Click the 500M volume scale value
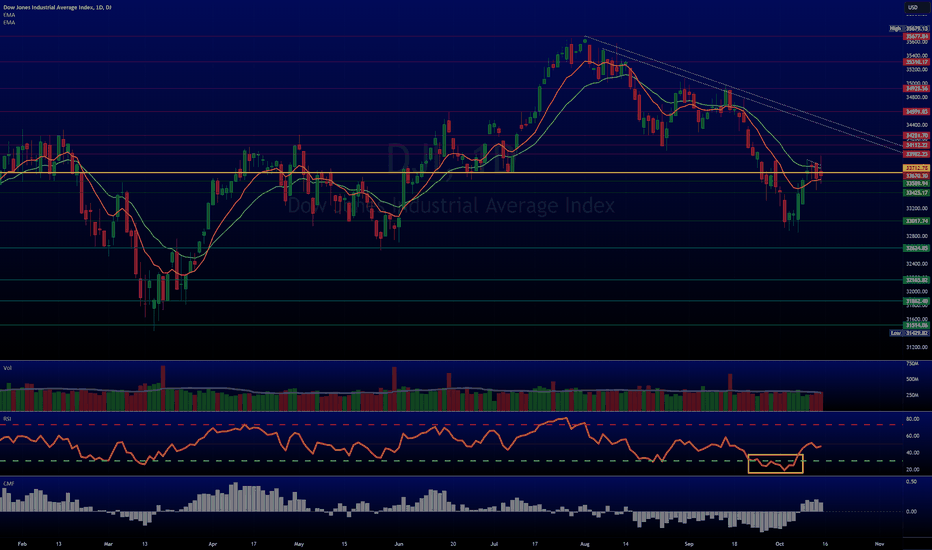This screenshot has width=932, height=550. (x=912, y=379)
